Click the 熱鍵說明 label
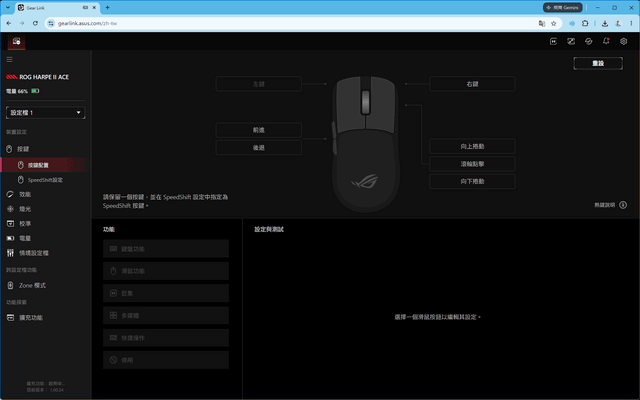The width and height of the screenshot is (640, 400). tap(604, 205)
